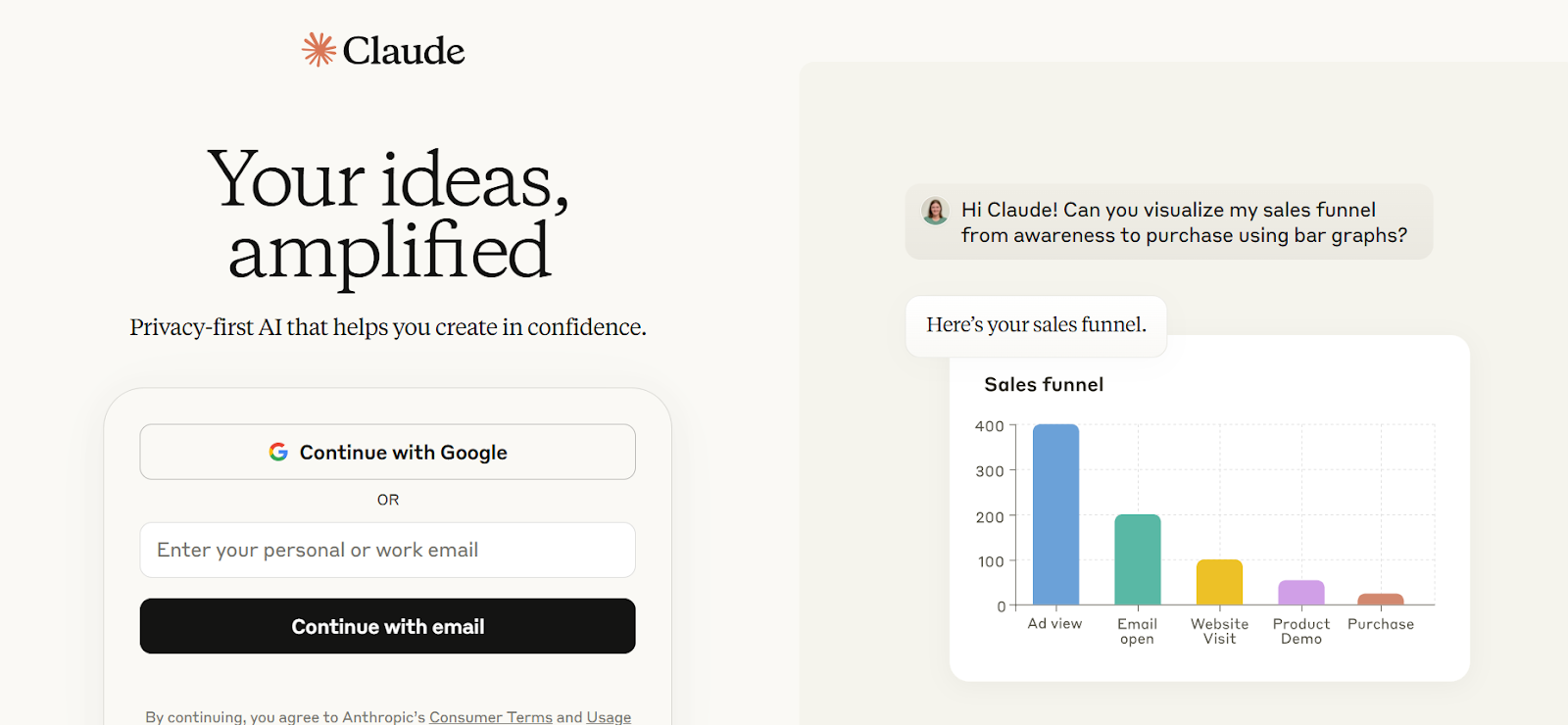This screenshot has height=725, width=1568.
Task: Select the yellow Website Visit bar
Action: coord(1219,582)
